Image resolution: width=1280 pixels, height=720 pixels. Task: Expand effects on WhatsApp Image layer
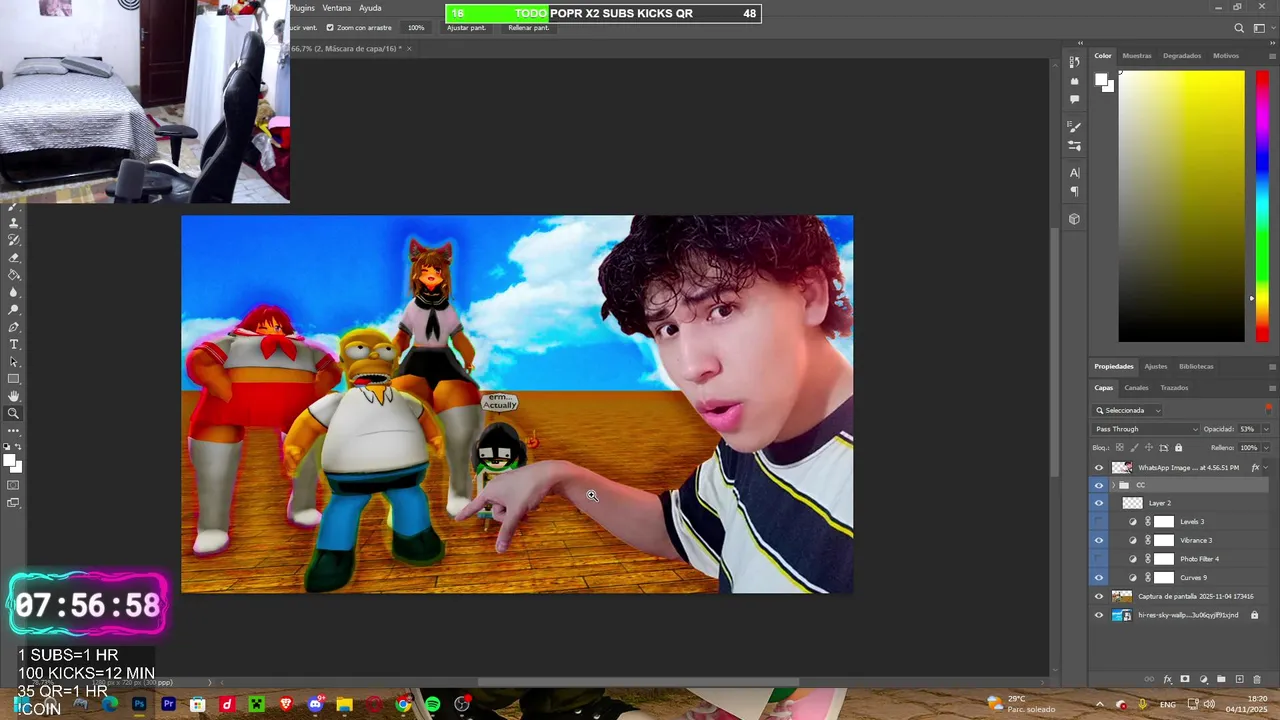pyautogui.click(x=1266, y=467)
